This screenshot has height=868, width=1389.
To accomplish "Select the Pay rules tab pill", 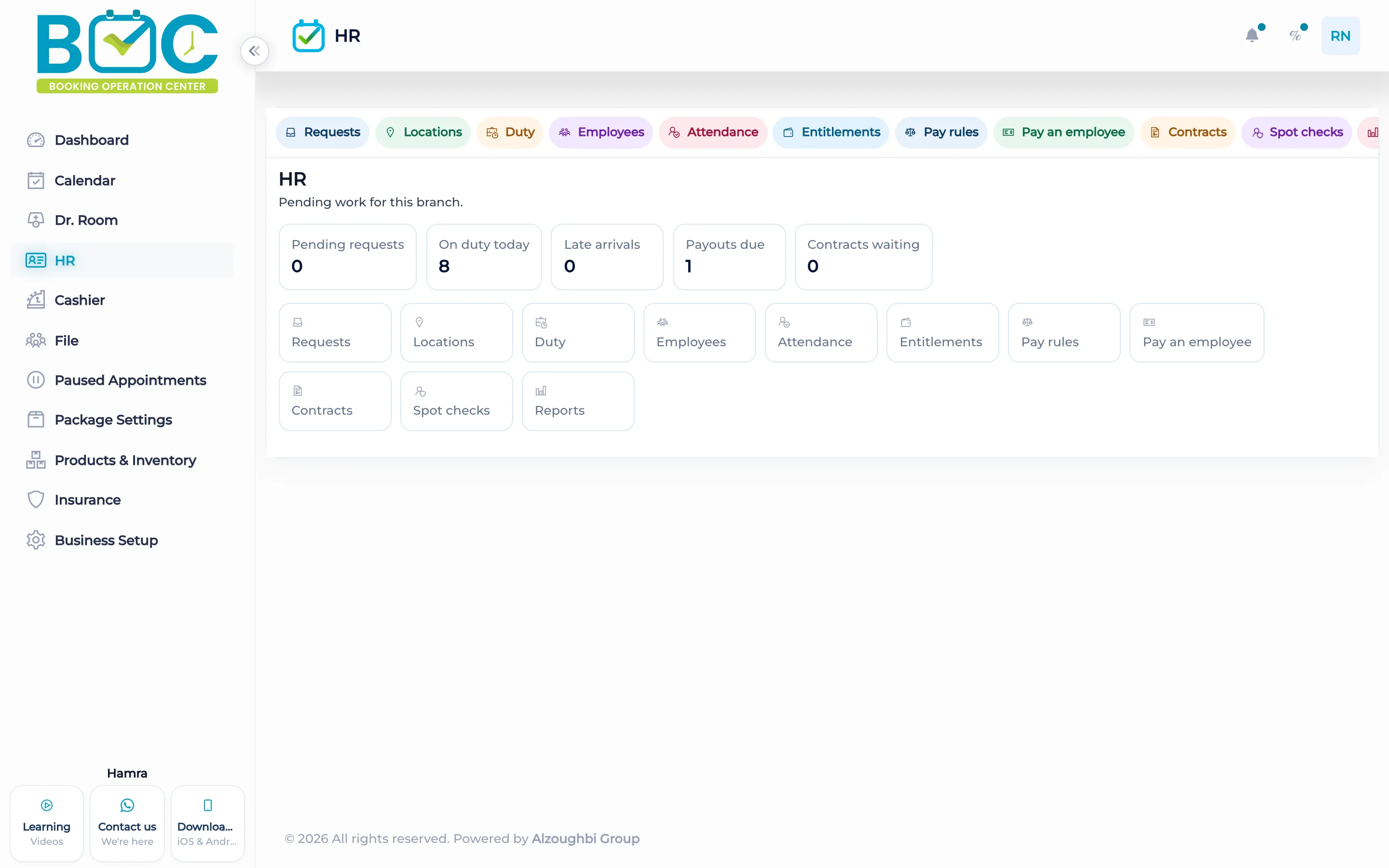I will click(941, 133).
